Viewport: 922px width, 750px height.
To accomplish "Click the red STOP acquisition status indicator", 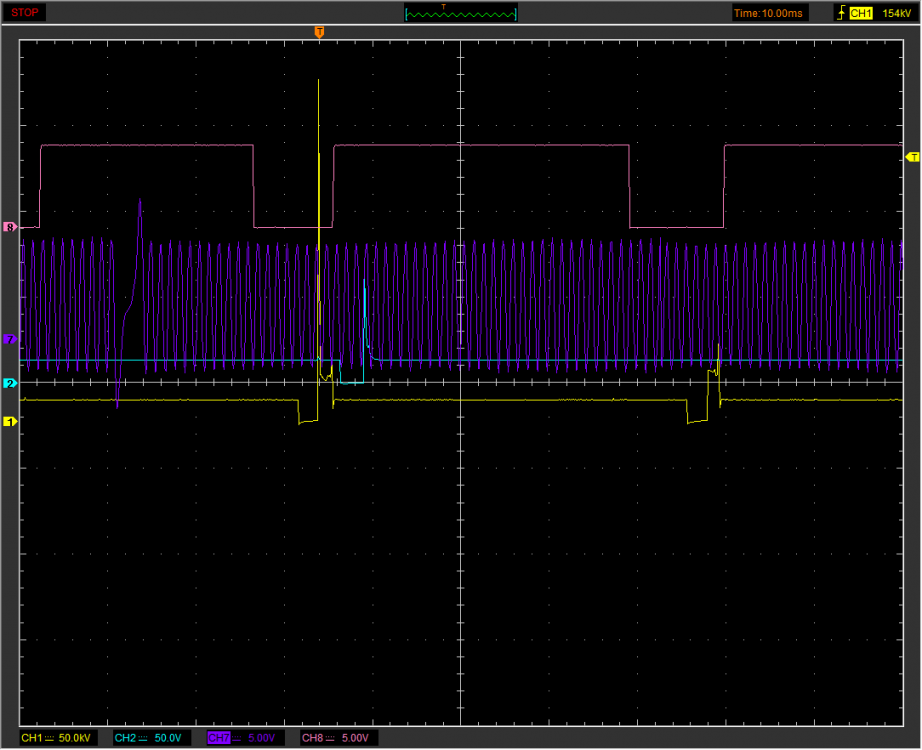I will pos(24,13).
